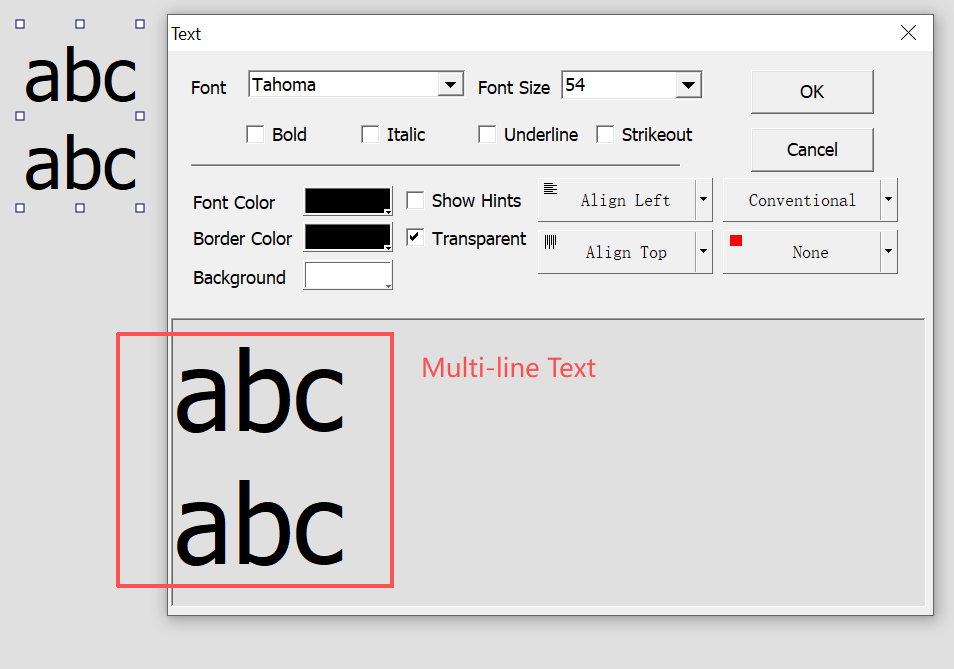
Task: Enable the Bold checkbox
Action: (x=256, y=134)
